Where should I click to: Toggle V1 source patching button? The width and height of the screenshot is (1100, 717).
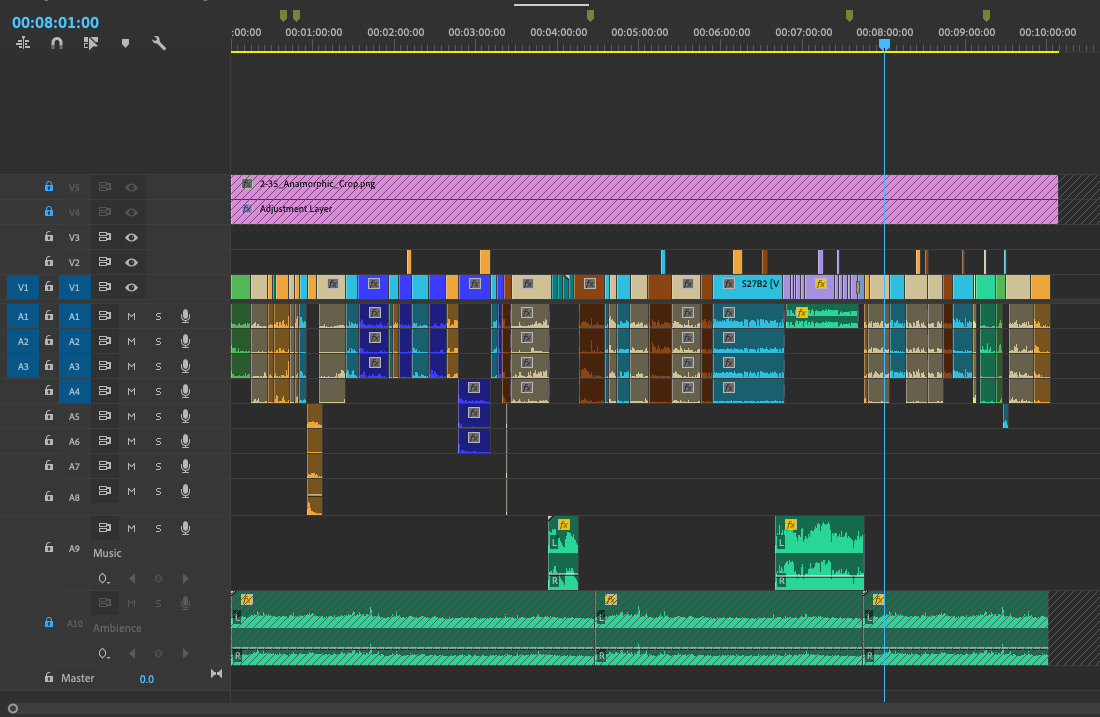pyautogui.click(x=22, y=287)
